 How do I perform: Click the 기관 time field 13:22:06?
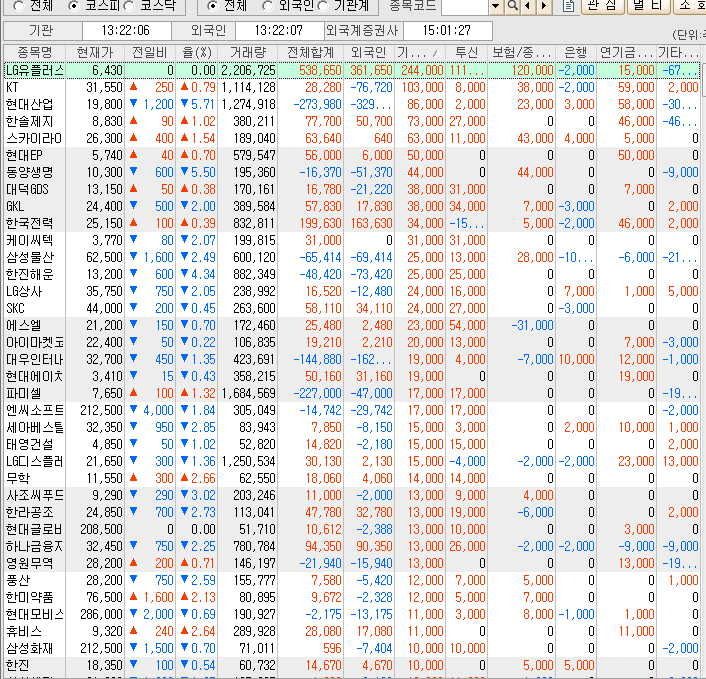[x=126, y=31]
